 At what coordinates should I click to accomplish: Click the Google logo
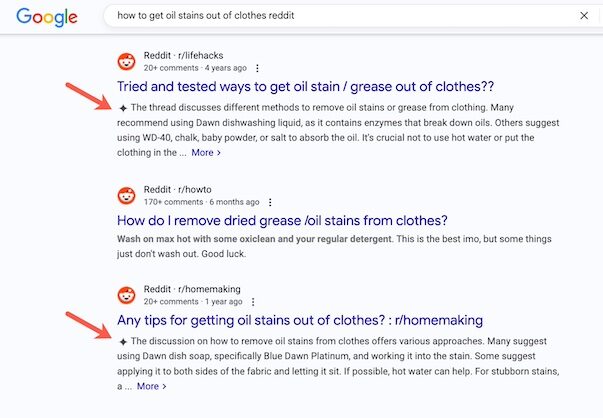(x=48, y=17)
